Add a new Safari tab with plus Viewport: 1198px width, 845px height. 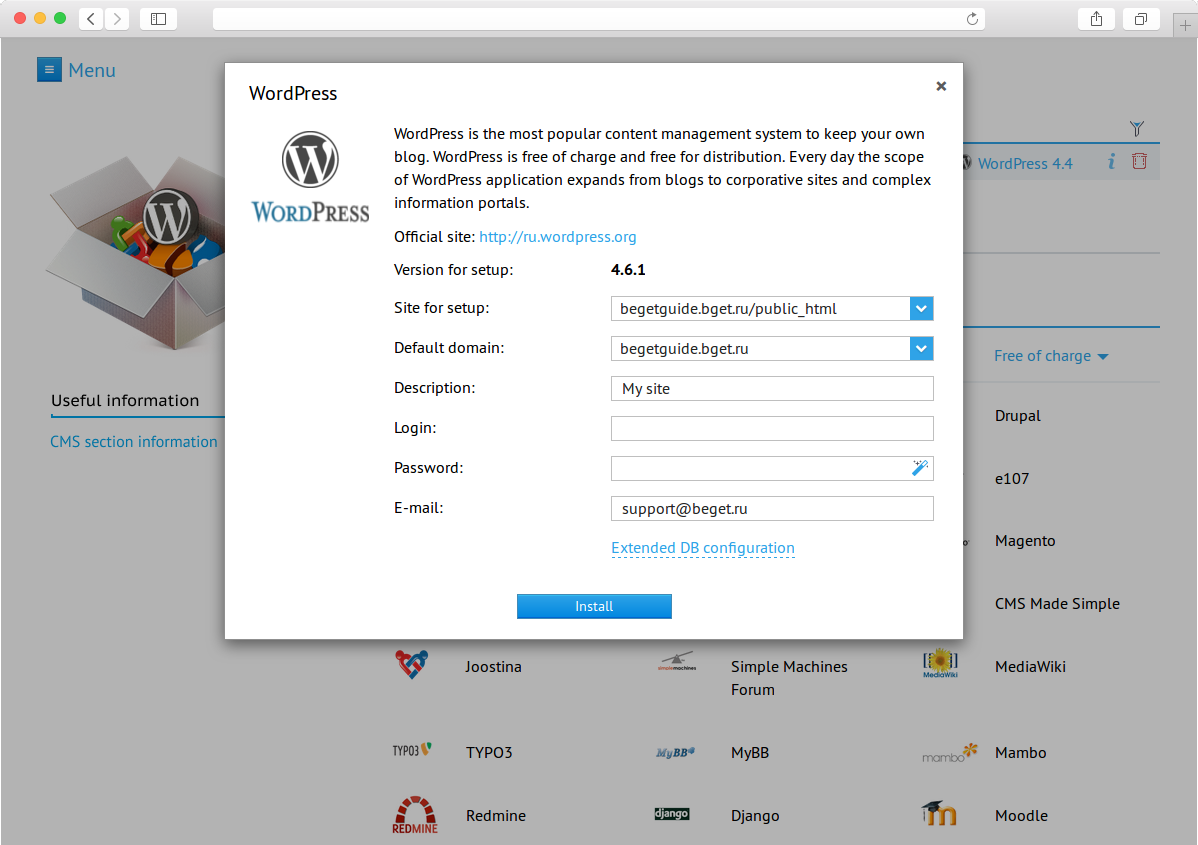click(1185, 25)
